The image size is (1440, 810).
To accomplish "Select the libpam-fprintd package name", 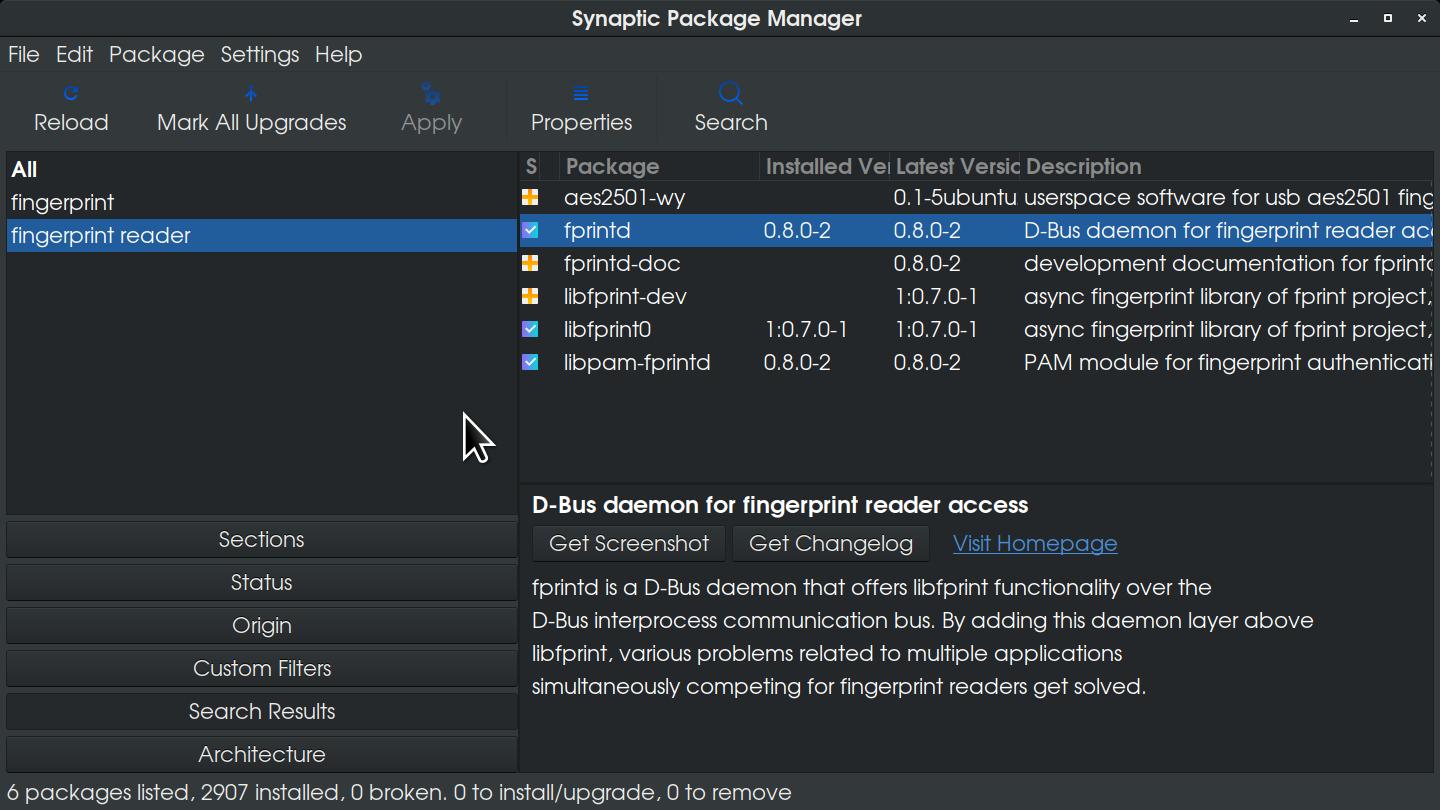I will (x=637, y=362).
